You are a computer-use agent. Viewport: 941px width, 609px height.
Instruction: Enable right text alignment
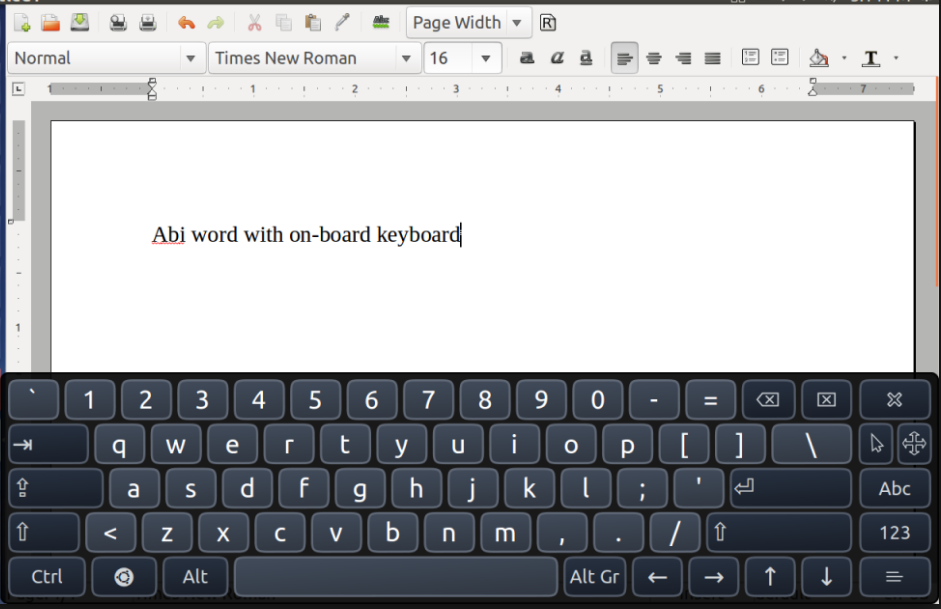click(683, 58)
